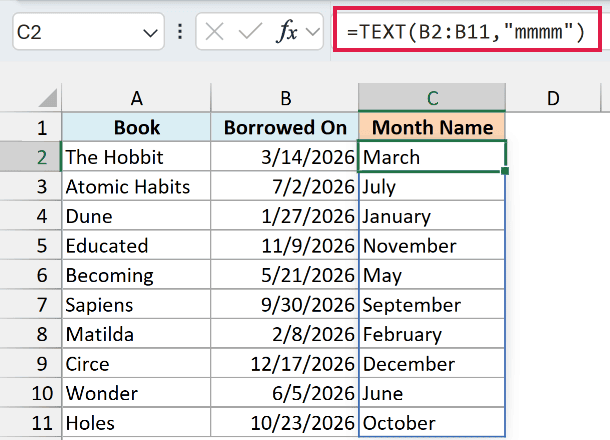Select the cell Atomic Habits

[x=136, y=186]
